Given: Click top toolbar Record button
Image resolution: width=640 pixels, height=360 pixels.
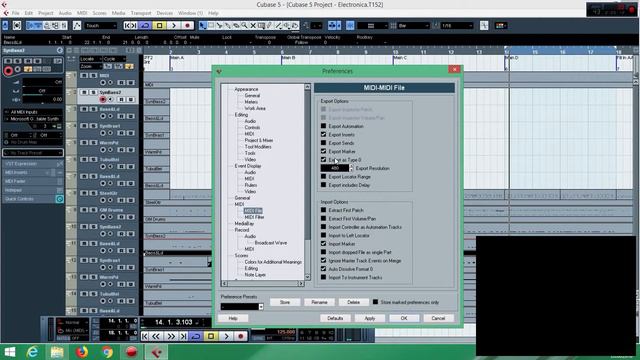Looking at the screenshot, I should click(x=187, y=25).
